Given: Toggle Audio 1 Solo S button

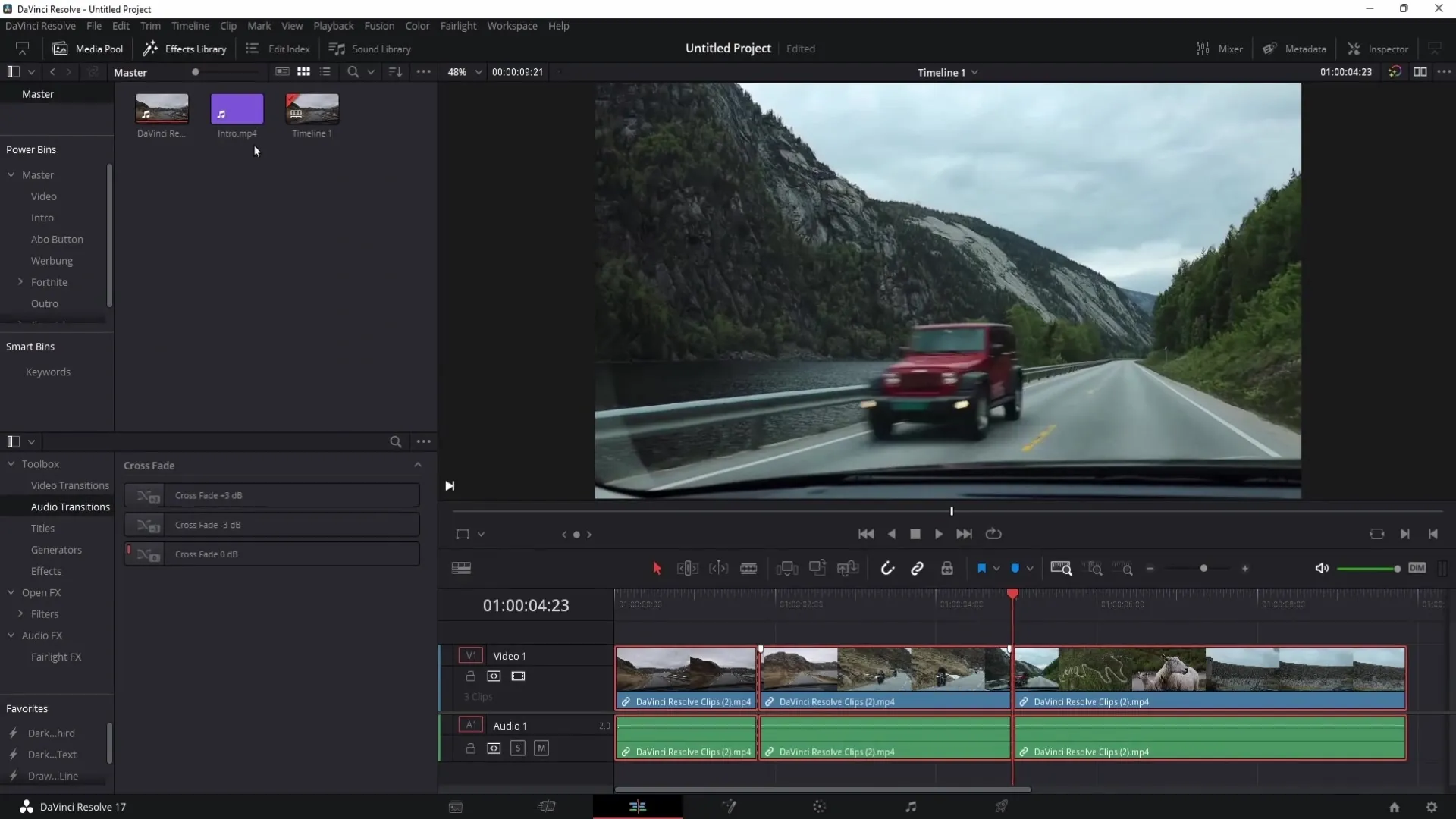Looking at the screenshot, I should tap(517, 748).
